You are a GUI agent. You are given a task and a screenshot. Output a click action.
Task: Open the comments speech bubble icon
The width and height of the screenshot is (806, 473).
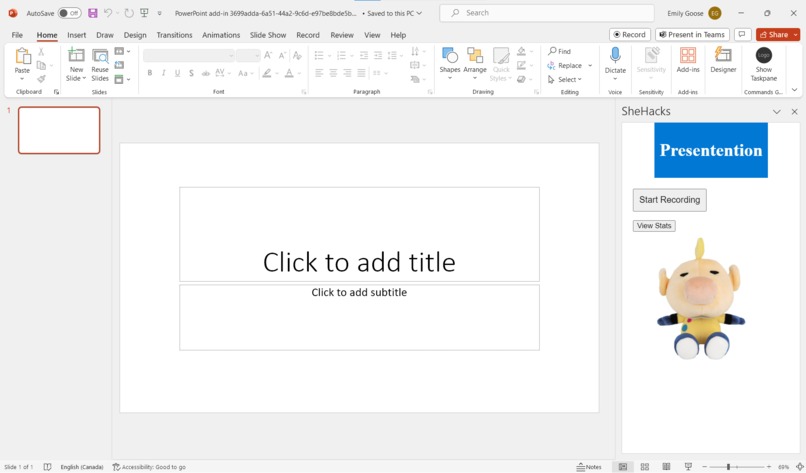point(742,34)
